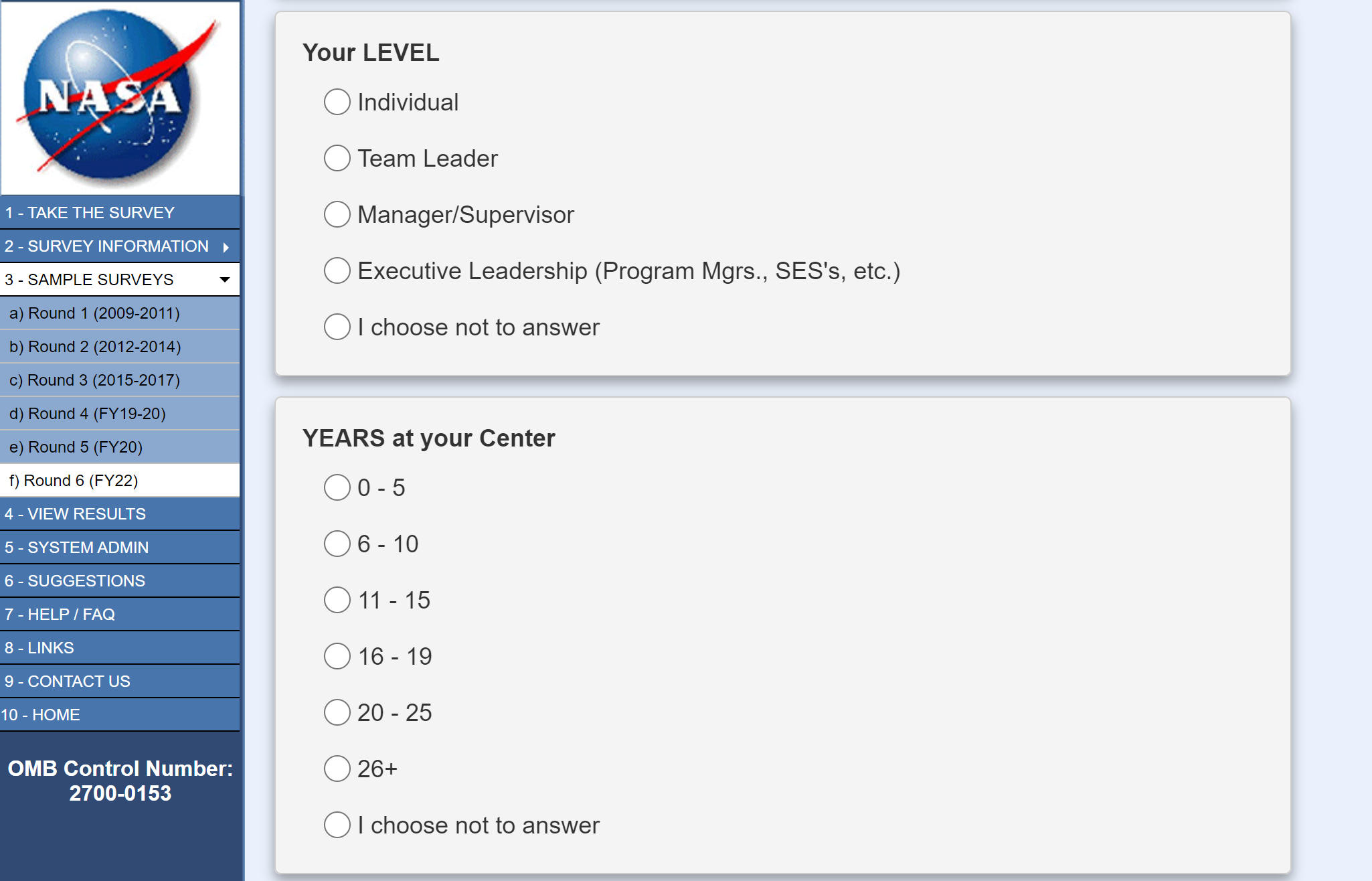Open Round 4 (FY19-20) sample survey
Image resolution: width=1372 pixels, height=881 pixels.
tap(88, 414)
